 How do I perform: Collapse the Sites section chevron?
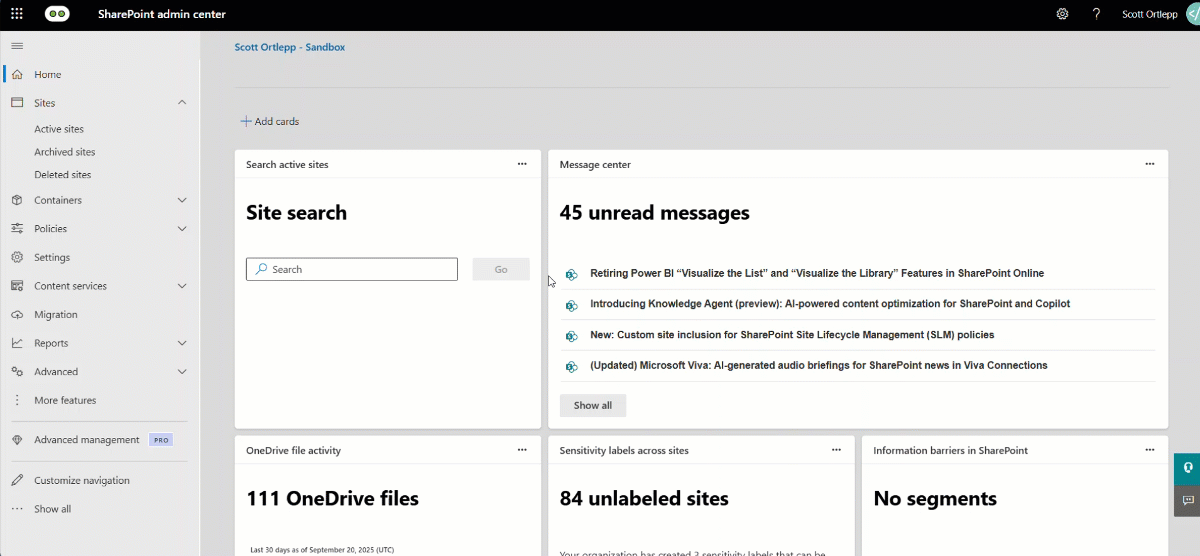(x=182, y=103)
